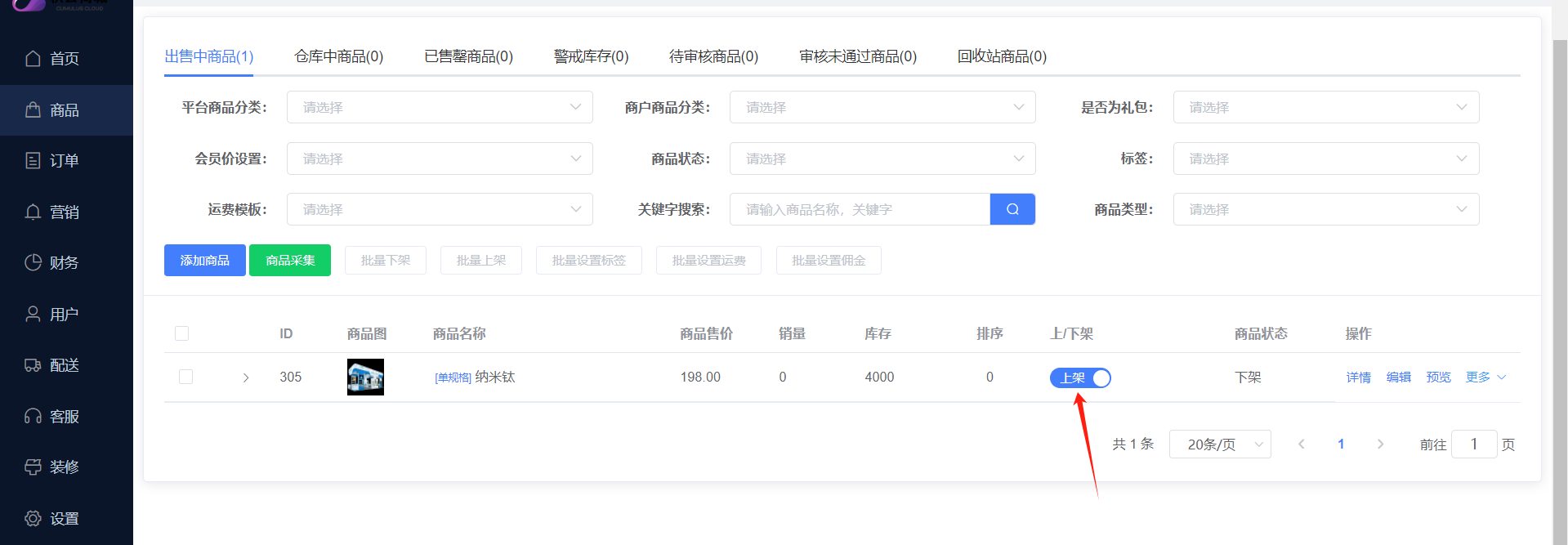Click the blue keyword search button
Image resolution: width=1568 pixels, height=545 pixels.
coord(1012,209)
